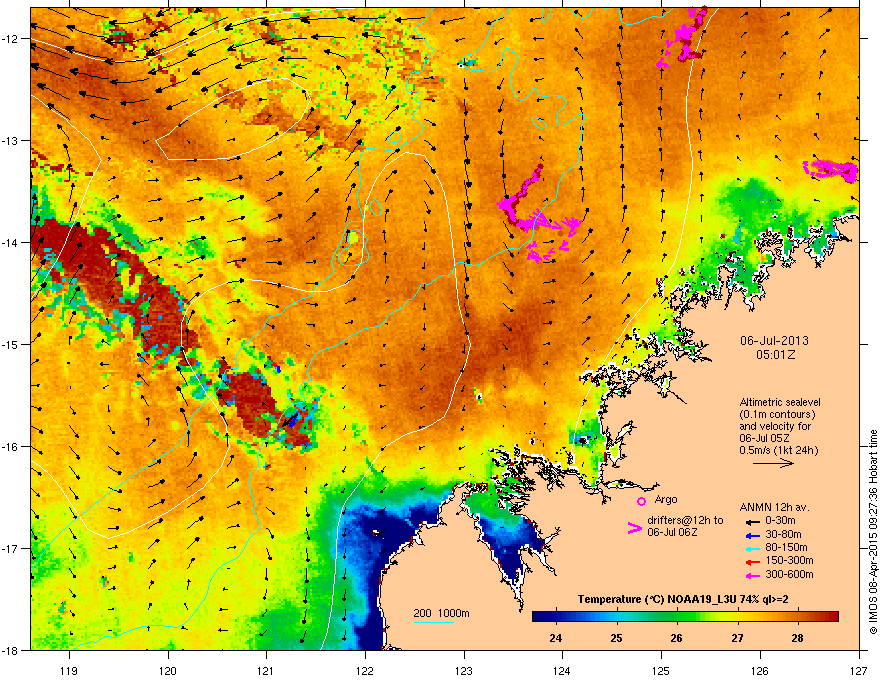This screenshot has width=880, height=680.
Task: Click the '-14' latitude axis label
Action: click(10, 242)
